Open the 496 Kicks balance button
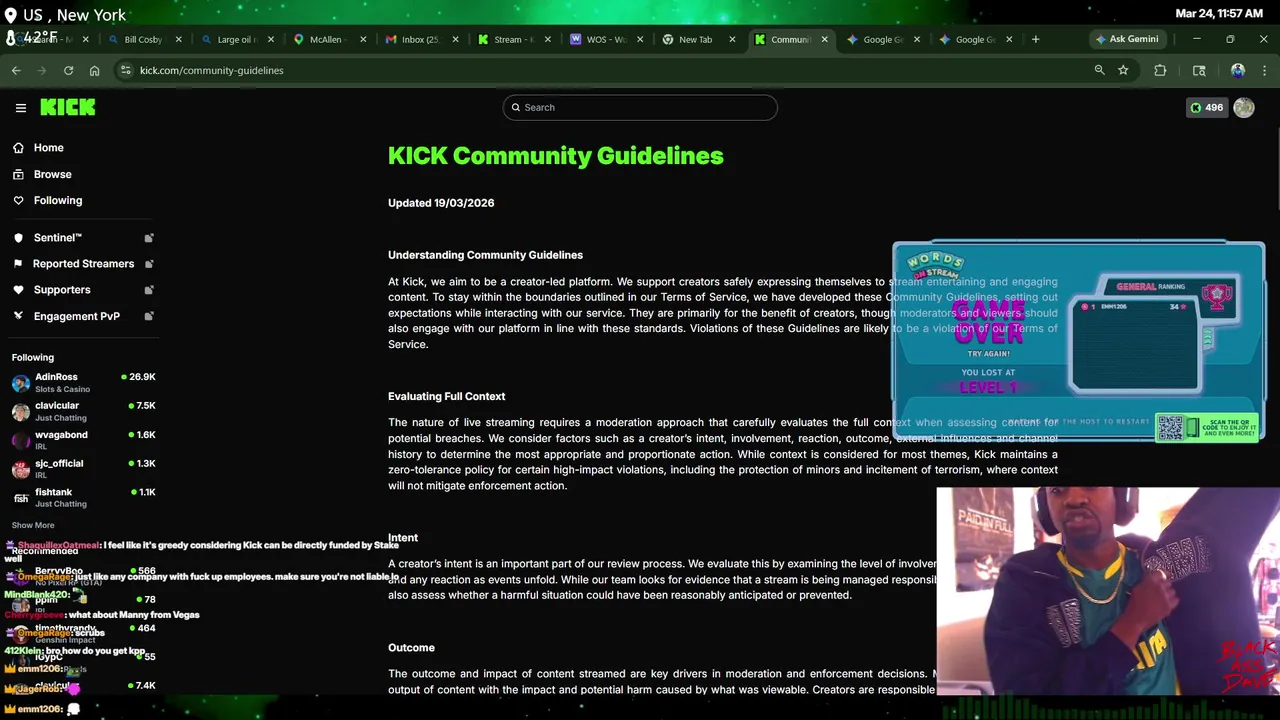 click(x=1206, y=107)
